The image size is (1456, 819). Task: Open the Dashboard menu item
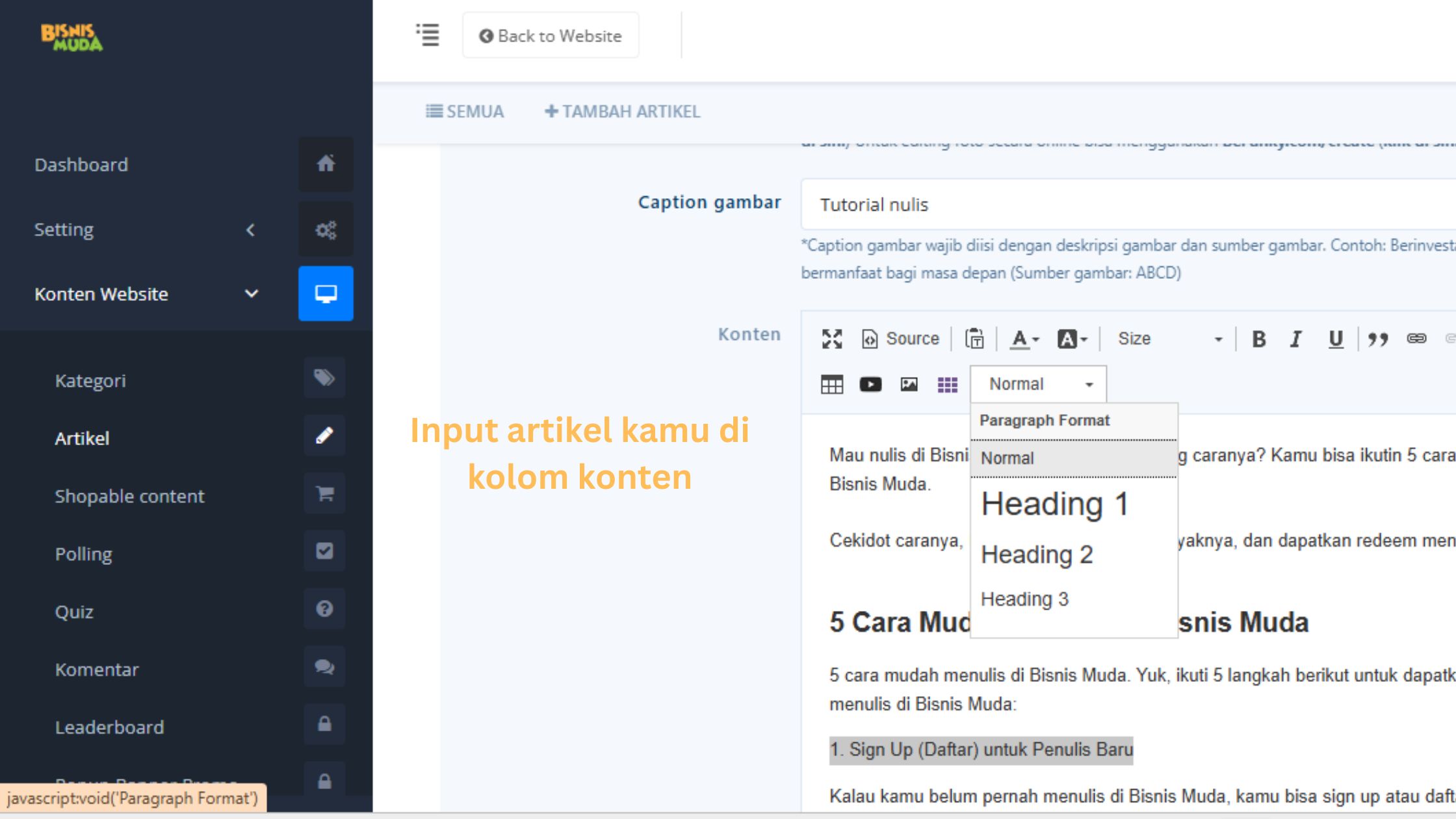tap(81, 164)
